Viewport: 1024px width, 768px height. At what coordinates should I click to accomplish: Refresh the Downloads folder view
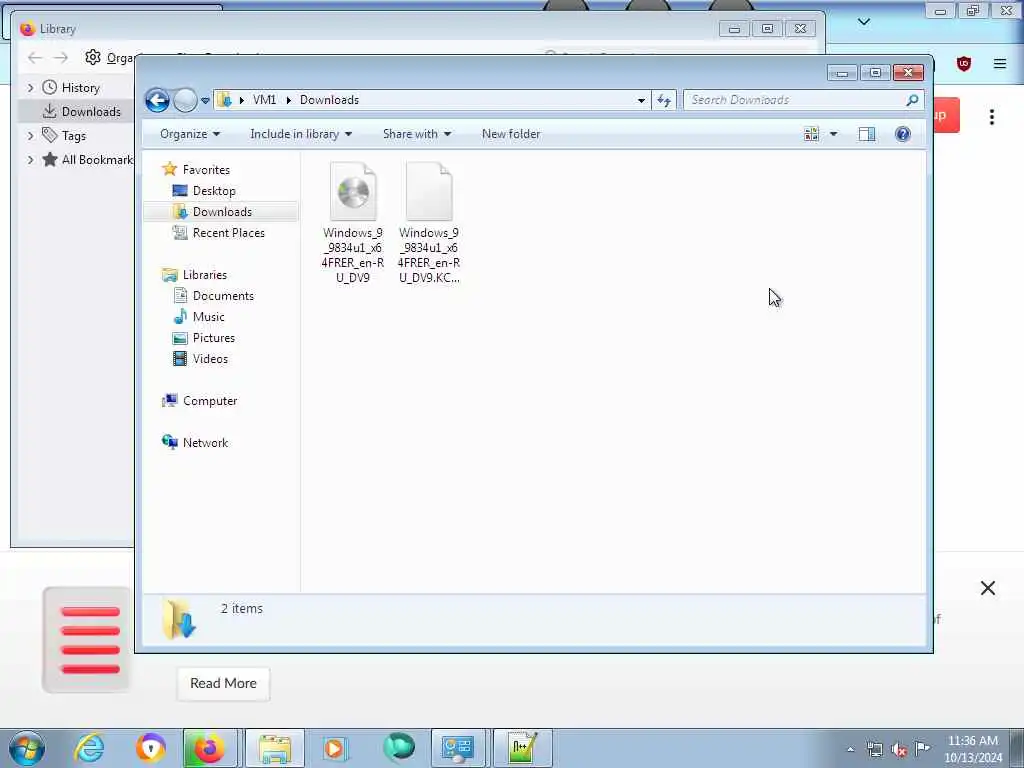[664, 100]
